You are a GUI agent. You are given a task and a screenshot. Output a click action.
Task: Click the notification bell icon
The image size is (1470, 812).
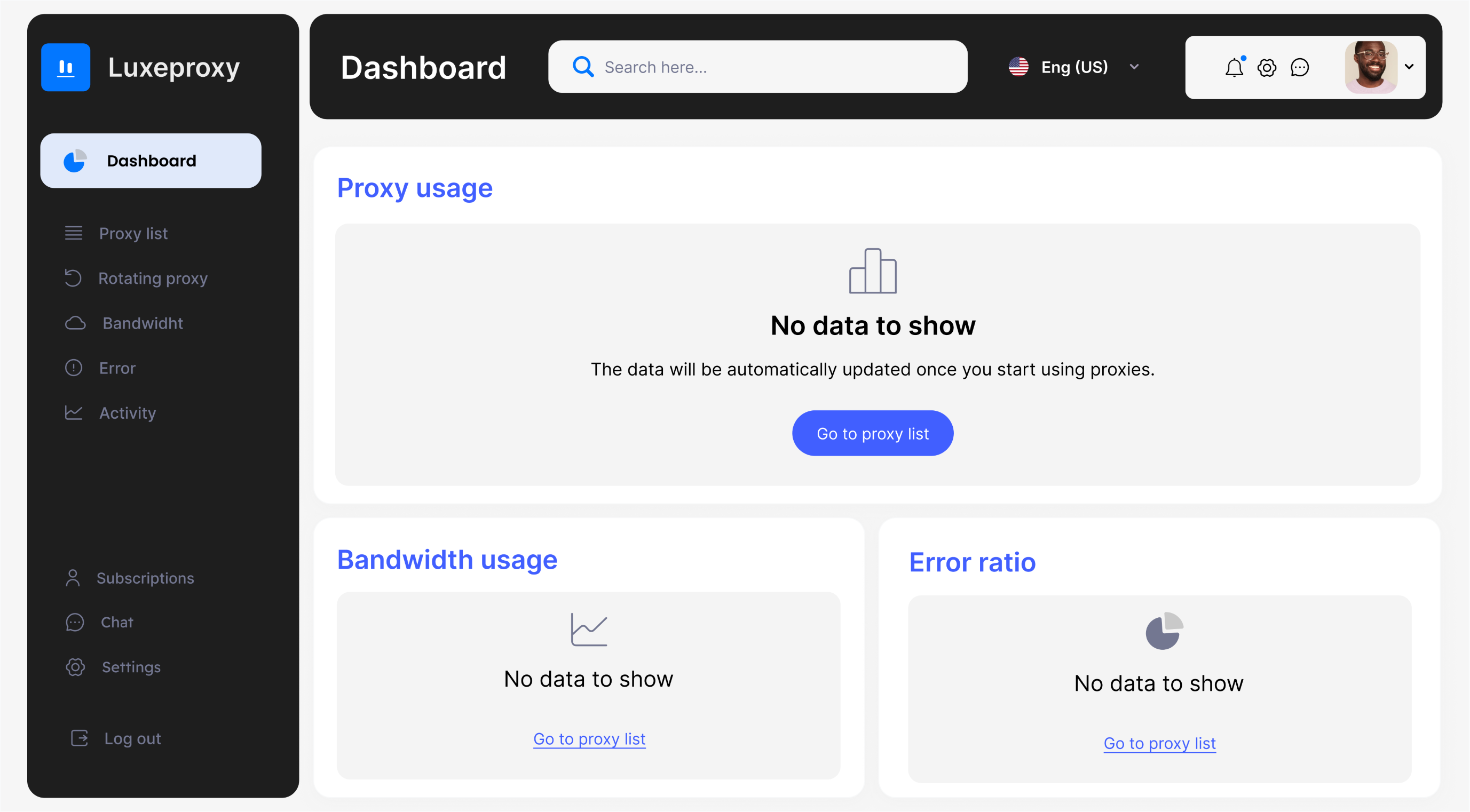pyautogui.click(x=1234, y=67)
